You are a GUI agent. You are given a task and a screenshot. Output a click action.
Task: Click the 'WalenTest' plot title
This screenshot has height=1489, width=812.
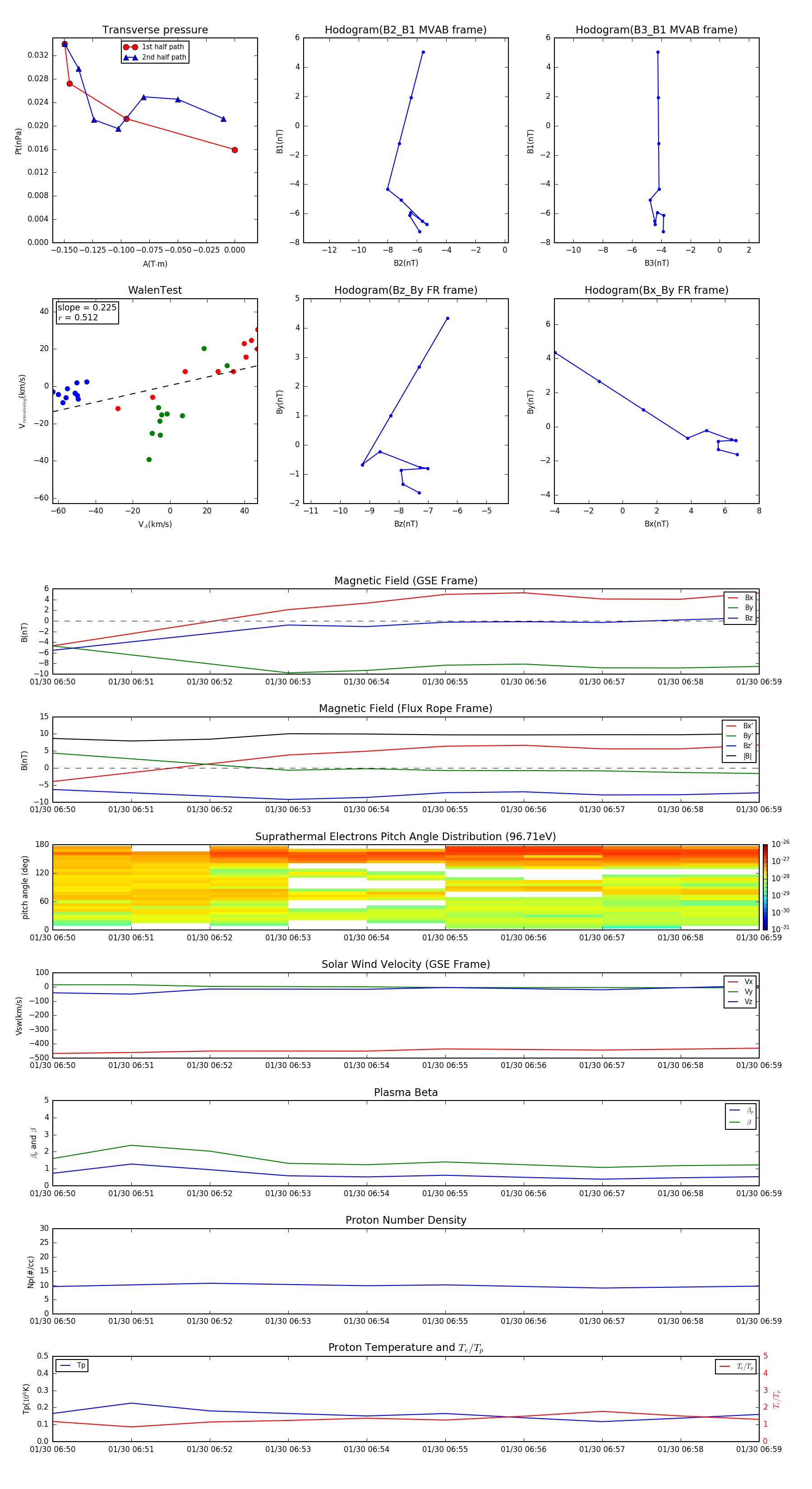(155, 290)
